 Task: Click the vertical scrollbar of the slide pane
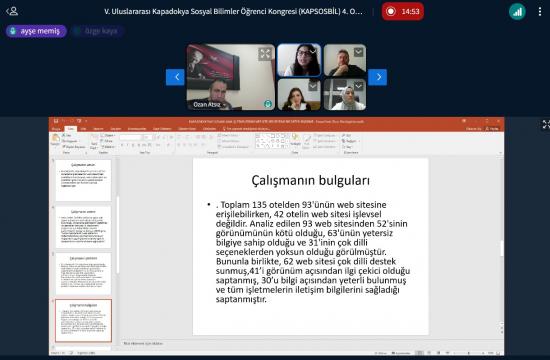pyautogui.click(x=502, y=247)
